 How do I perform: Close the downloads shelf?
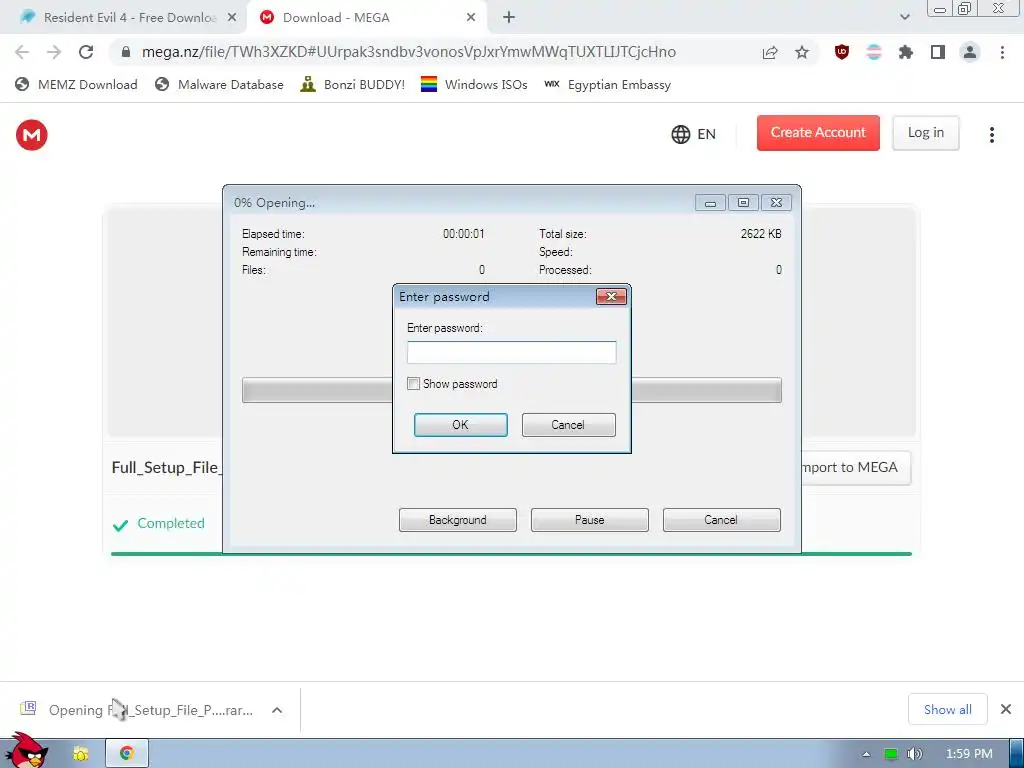[1006, 709]
